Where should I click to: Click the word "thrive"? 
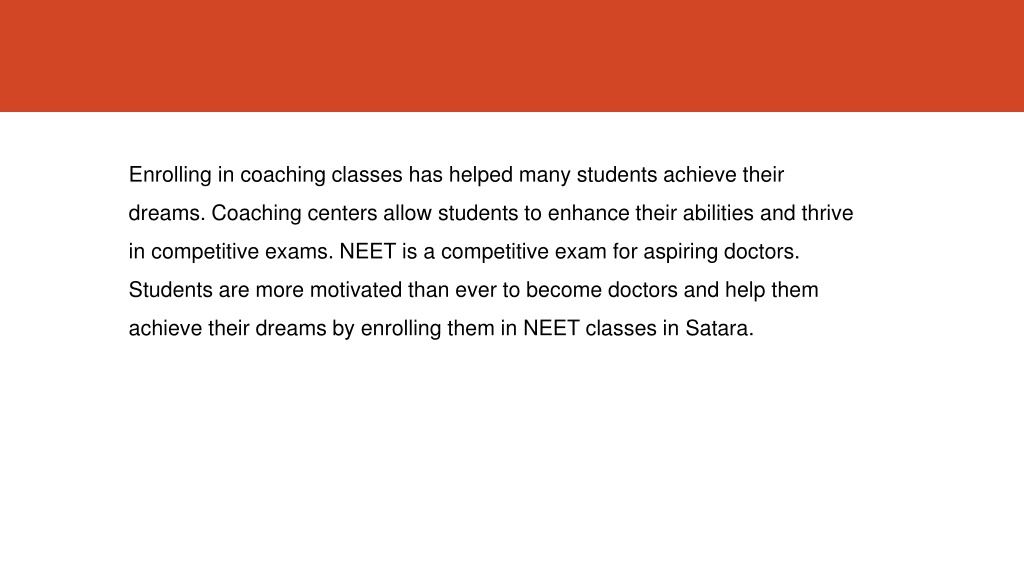[x=827, y=213]
